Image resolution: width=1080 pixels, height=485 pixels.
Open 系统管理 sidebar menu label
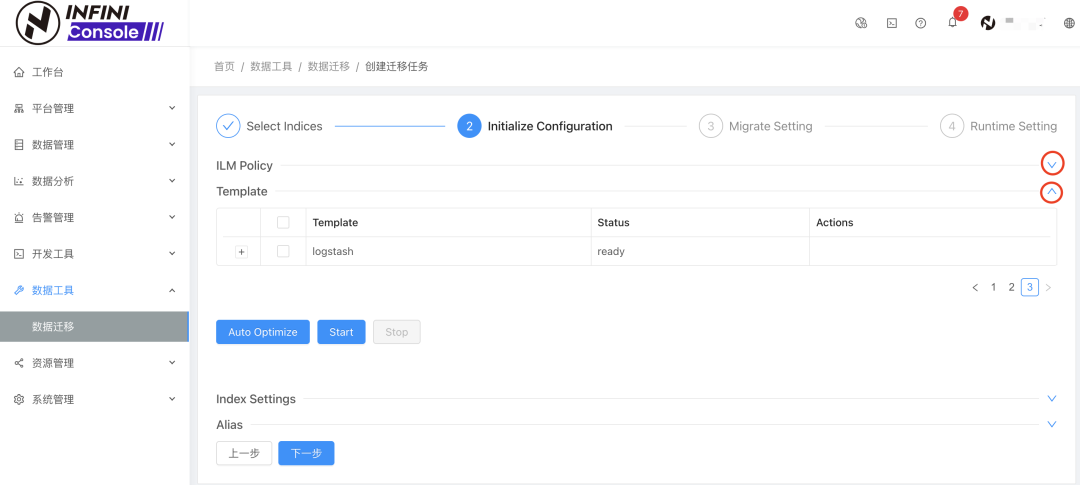point(53,400)
